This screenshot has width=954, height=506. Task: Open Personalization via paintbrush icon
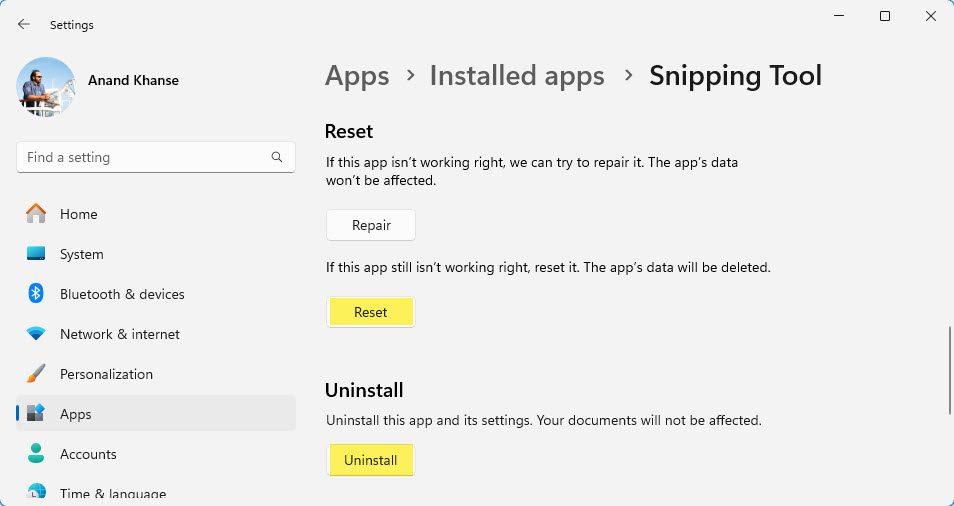(36, 374)
